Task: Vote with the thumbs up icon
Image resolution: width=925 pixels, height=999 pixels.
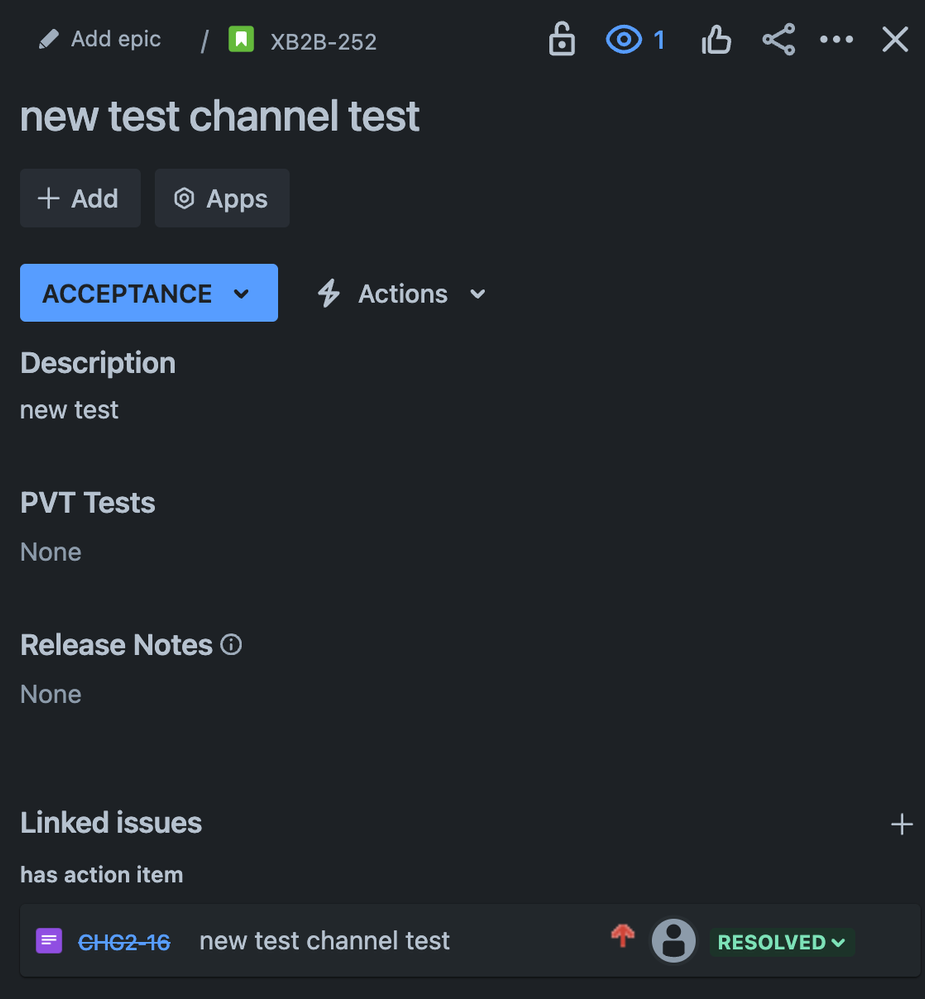Action: pos(716,40)
